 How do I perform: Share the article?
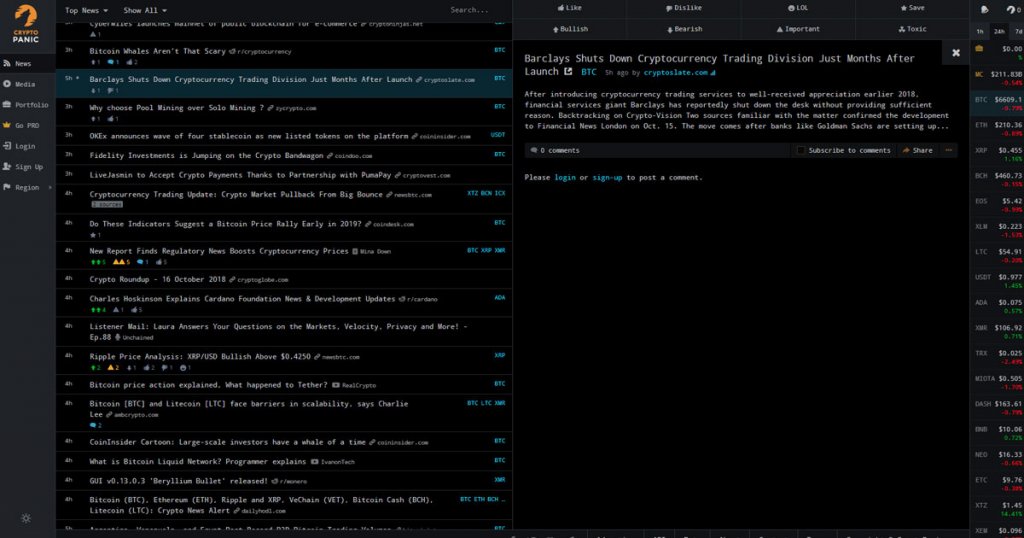click(x=918, y=150)
